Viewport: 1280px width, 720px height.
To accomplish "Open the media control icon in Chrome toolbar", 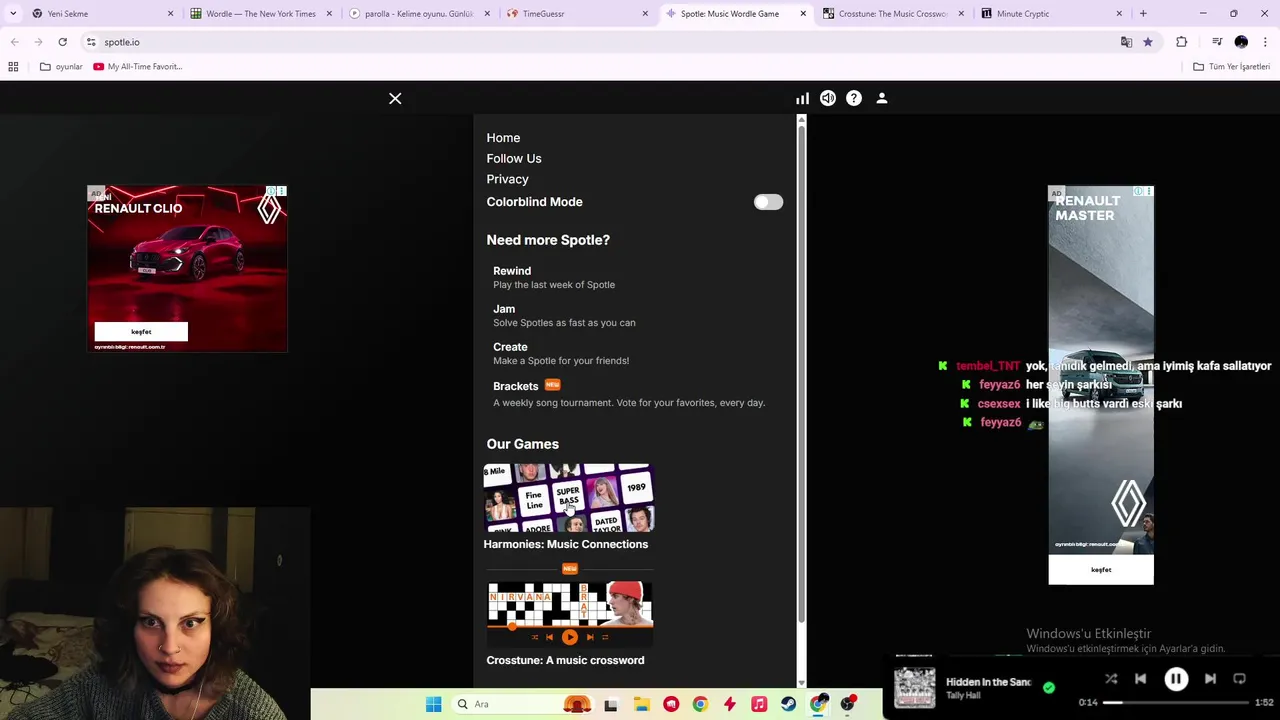I will pos(1217,42).
